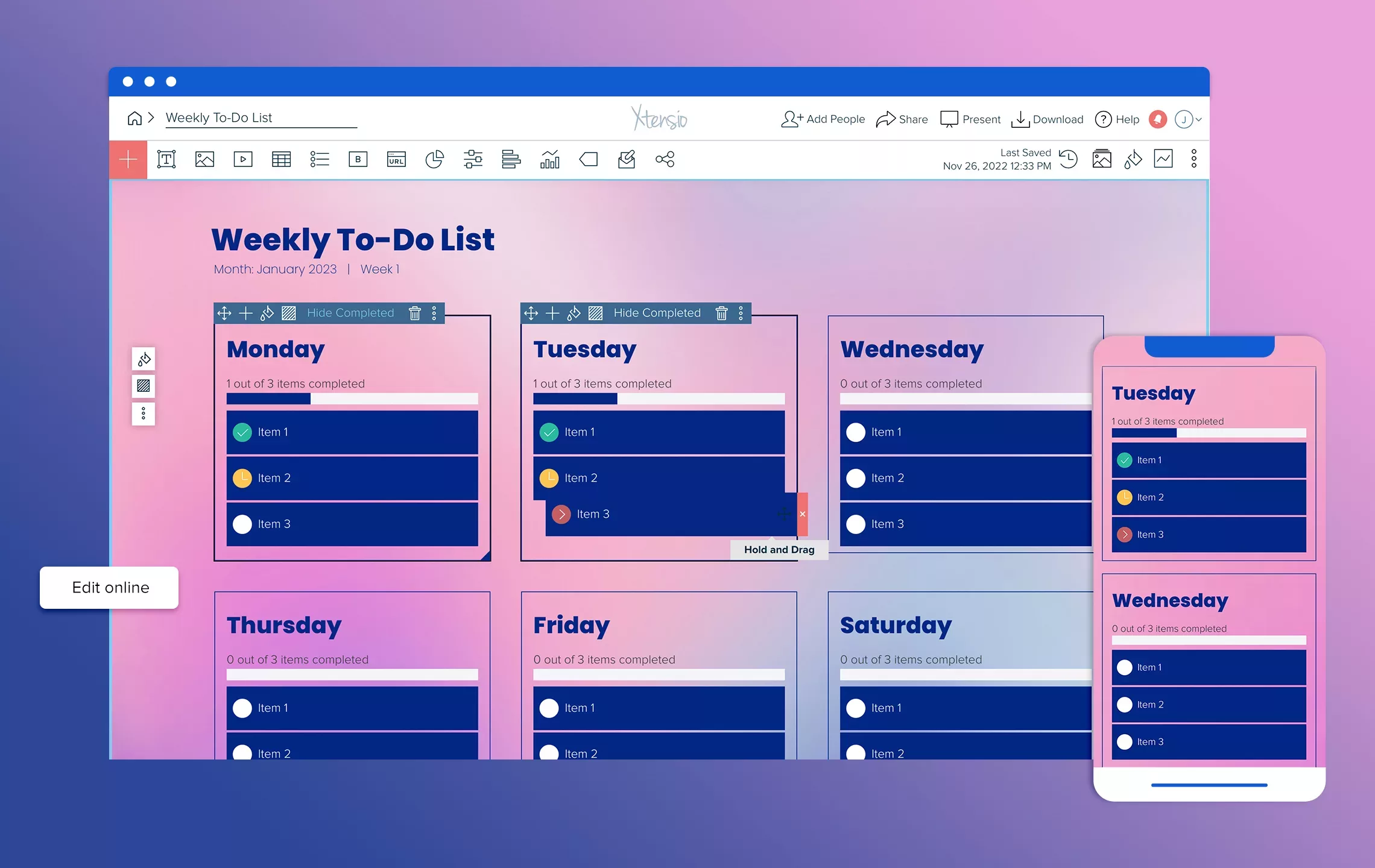Viewport: 1375px width, 868px height.
Task: Toggle status circle of Item 3 under Monday
Action: click(242, 524)
